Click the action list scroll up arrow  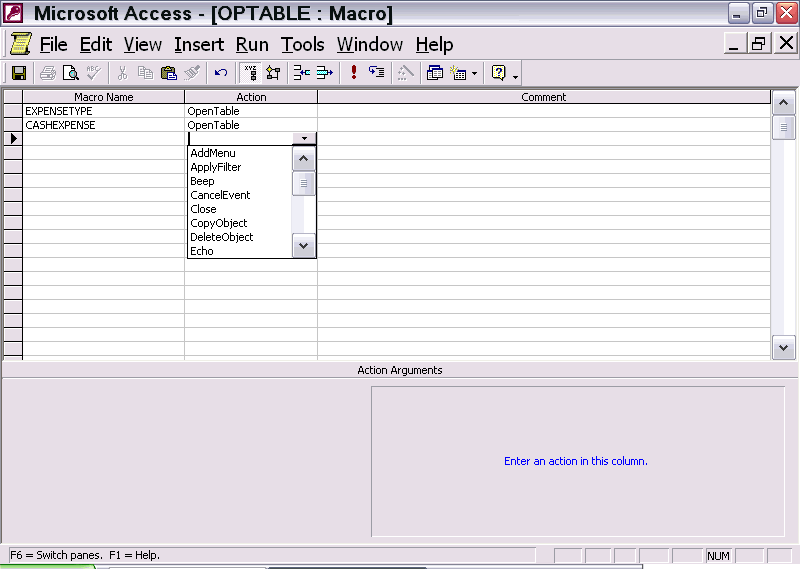point(304,159)
